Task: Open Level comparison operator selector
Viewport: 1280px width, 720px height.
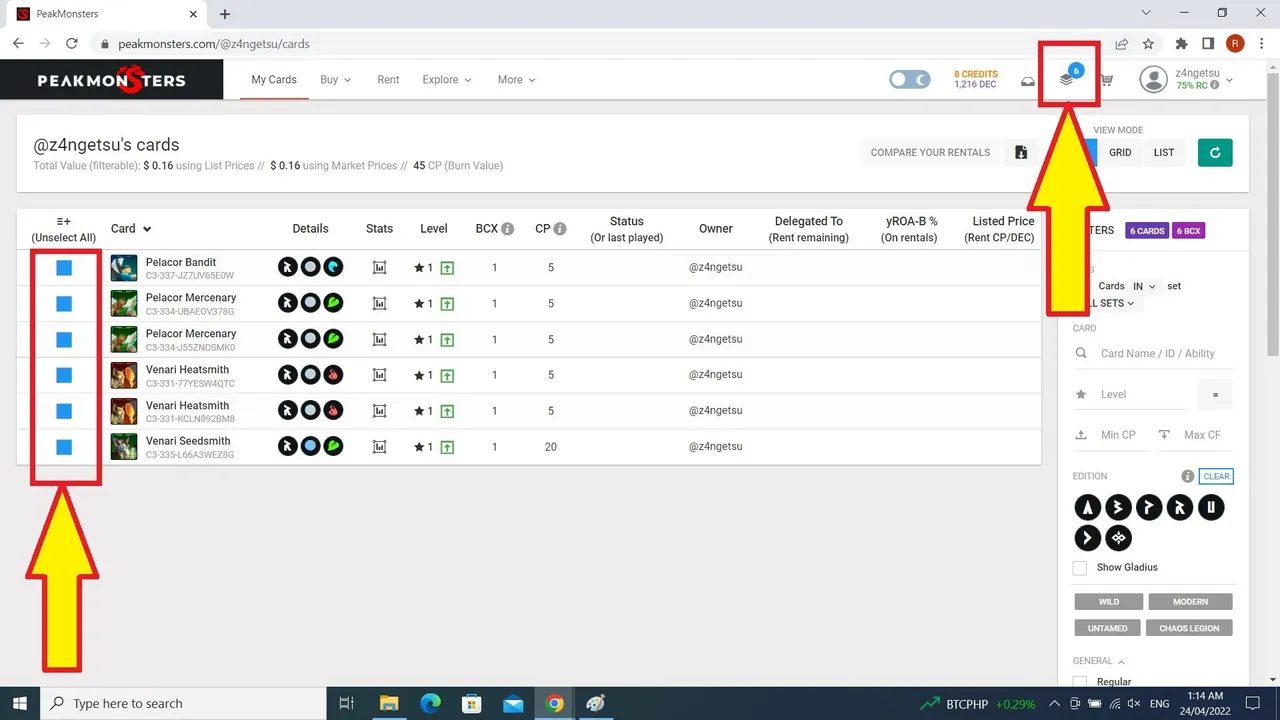Action: coord(1215,394)
